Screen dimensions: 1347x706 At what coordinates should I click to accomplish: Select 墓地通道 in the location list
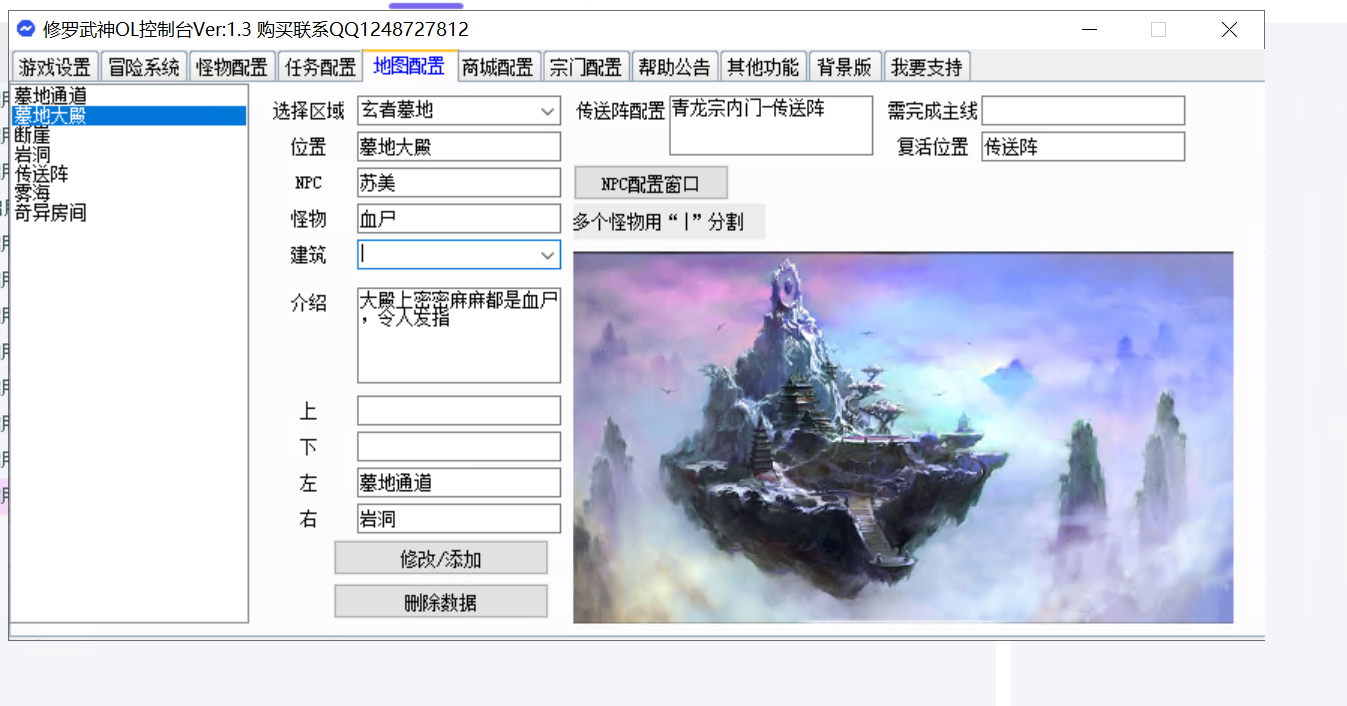[x=50, y=96]
